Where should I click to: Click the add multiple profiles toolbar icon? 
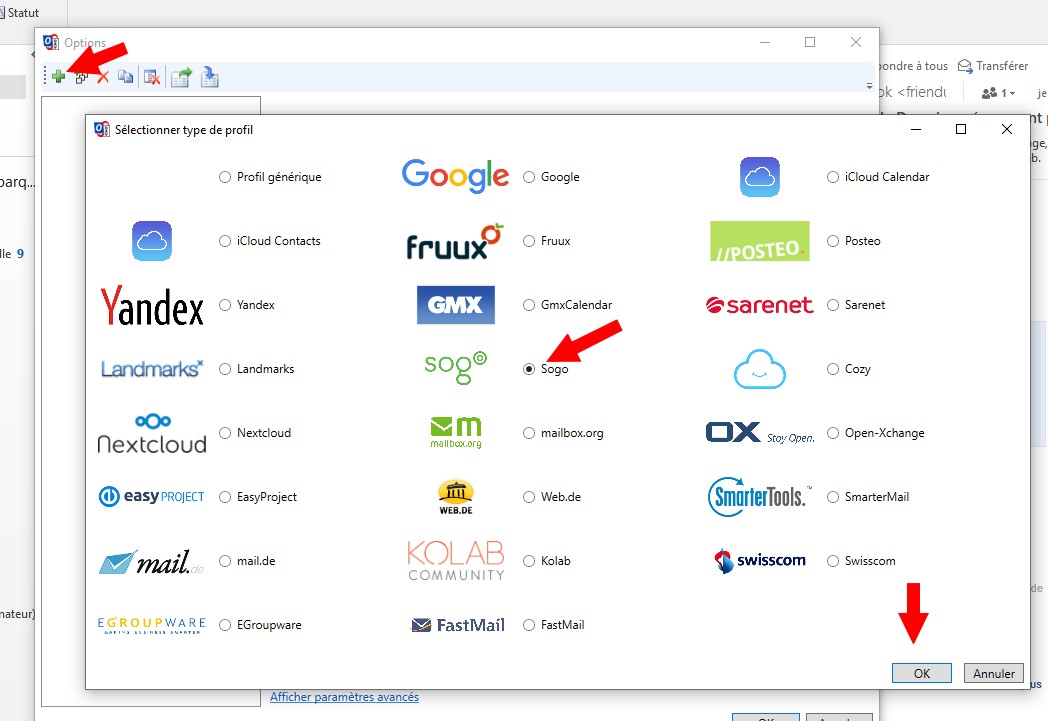click(x=81, y=77)
